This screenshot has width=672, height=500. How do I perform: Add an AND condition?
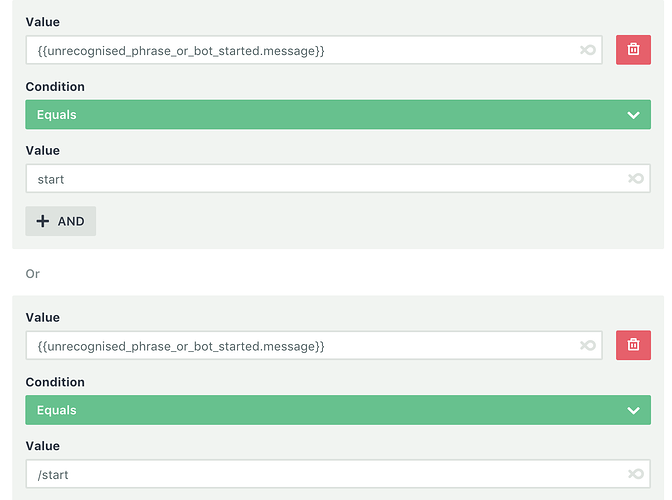[60, 221]
